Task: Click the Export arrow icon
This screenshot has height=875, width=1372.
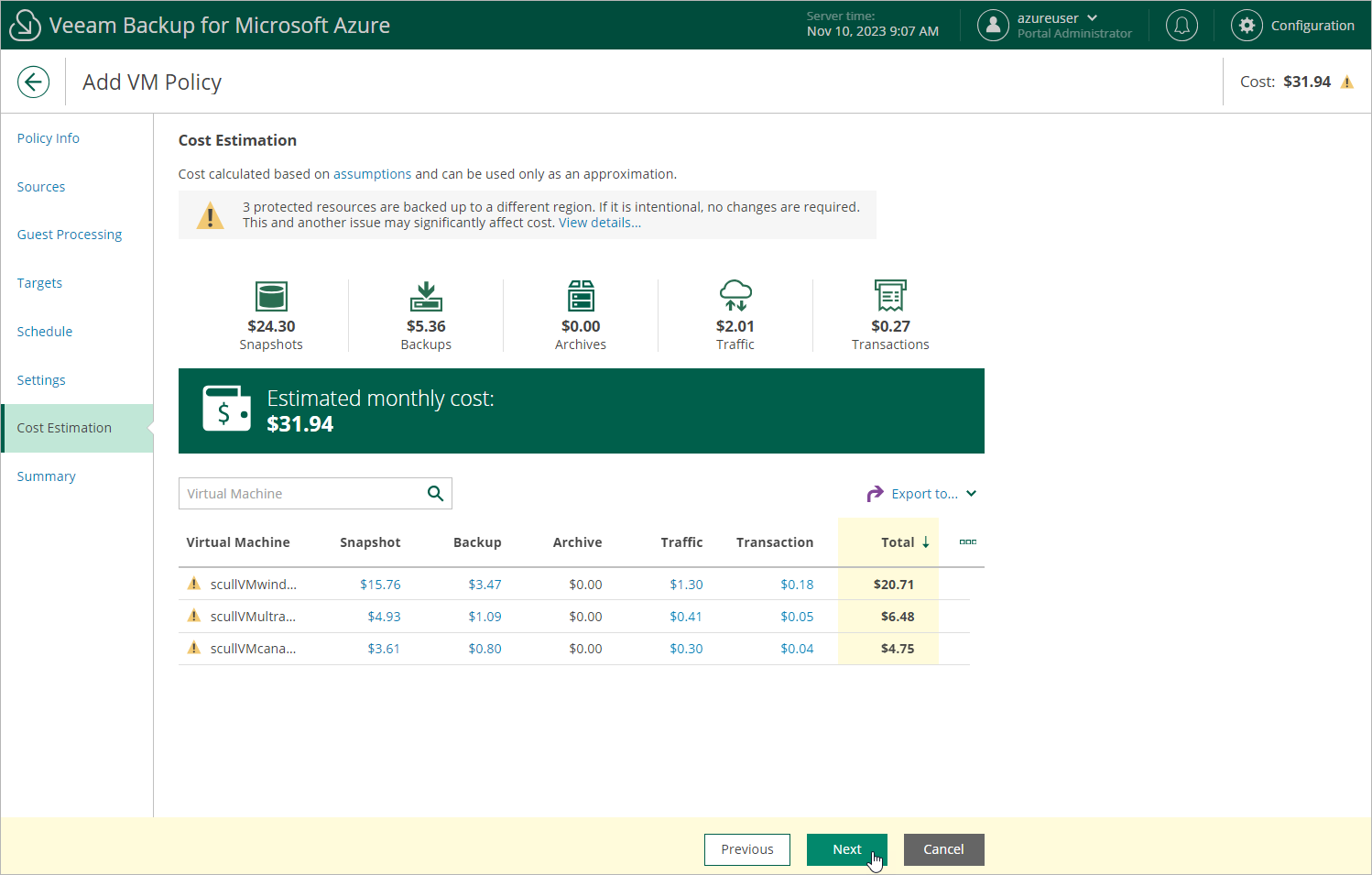Action: 875,494
